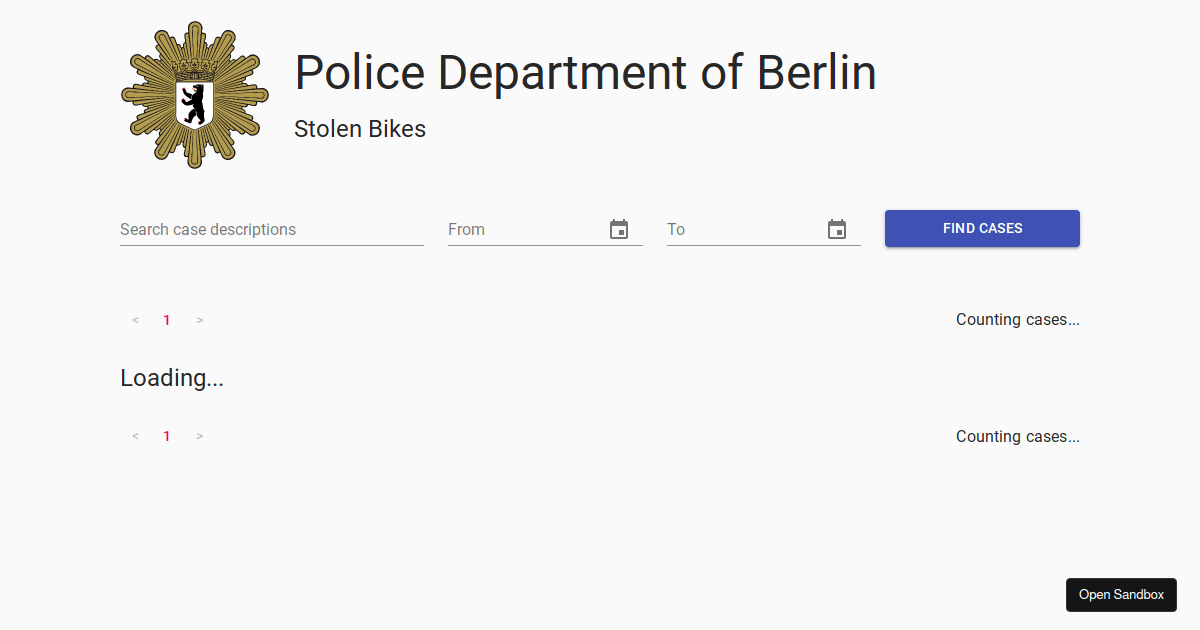The width and height of the screenshot is (1200, 630).
Task: Click the upper Counting cases... label
Action: point(1017,320)
